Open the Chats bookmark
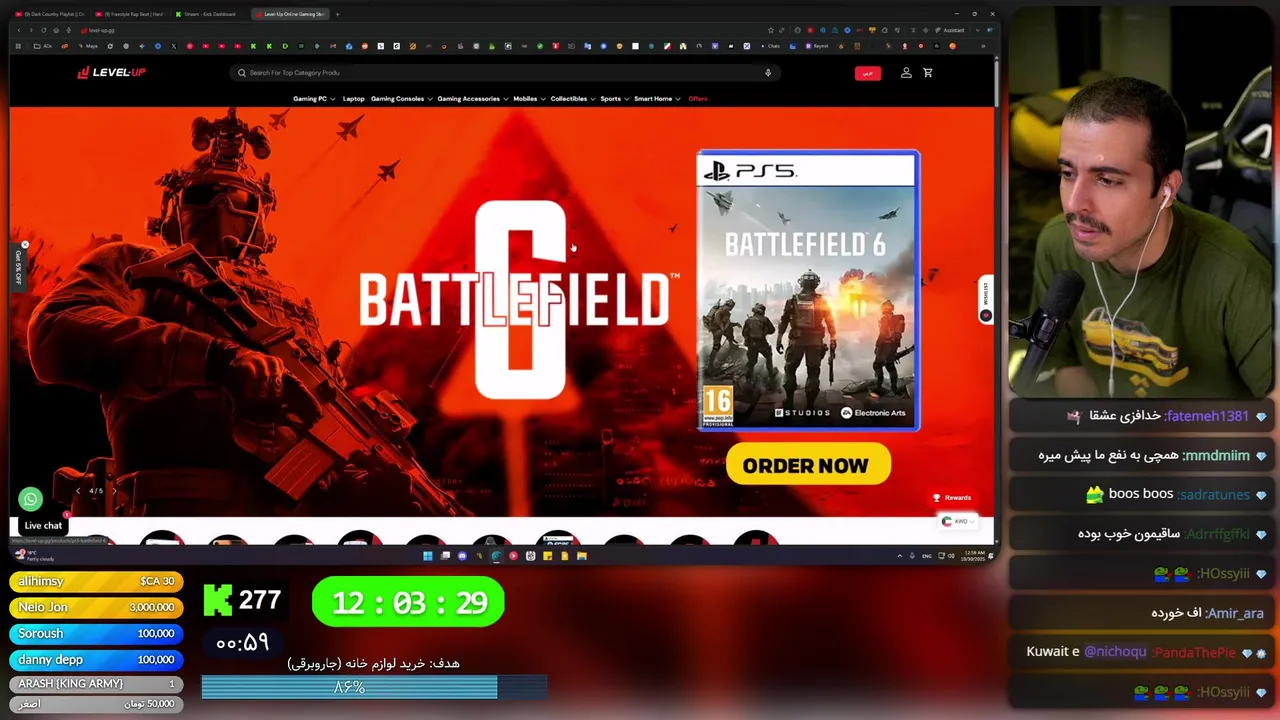 (770, 46)
